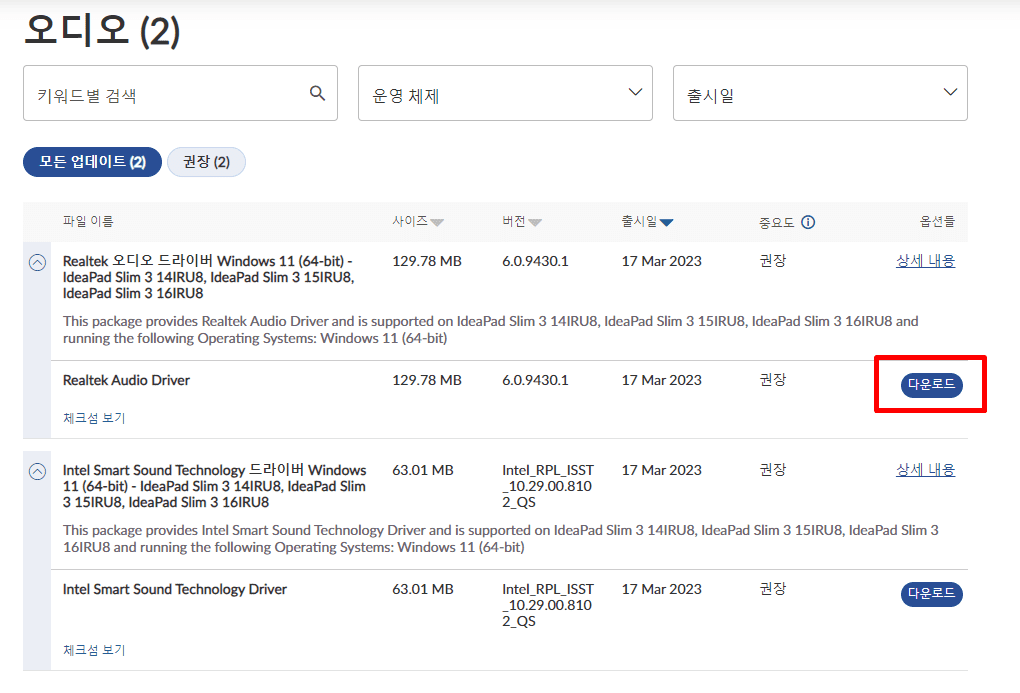Click 체크섬 보기 under Intel Smart Sound Driver

[x=94, y=650]
